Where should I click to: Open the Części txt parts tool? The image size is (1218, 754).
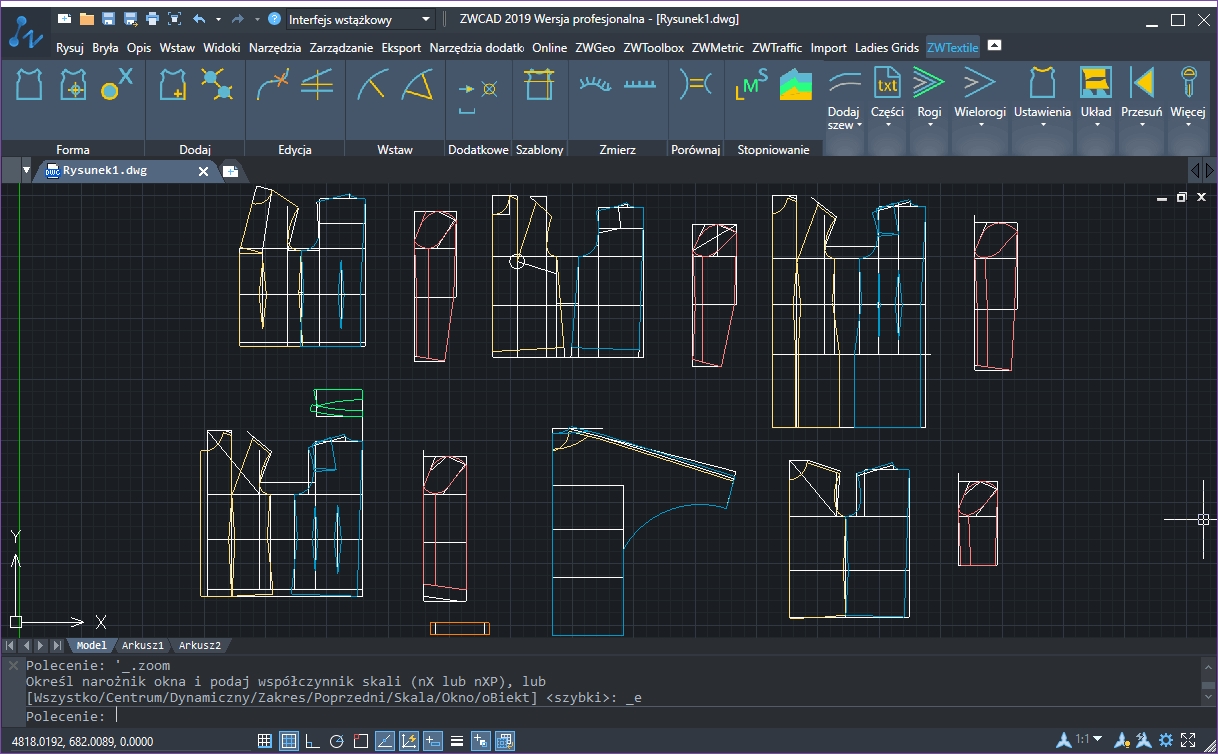pyautogui.click(x=887, y=82)
